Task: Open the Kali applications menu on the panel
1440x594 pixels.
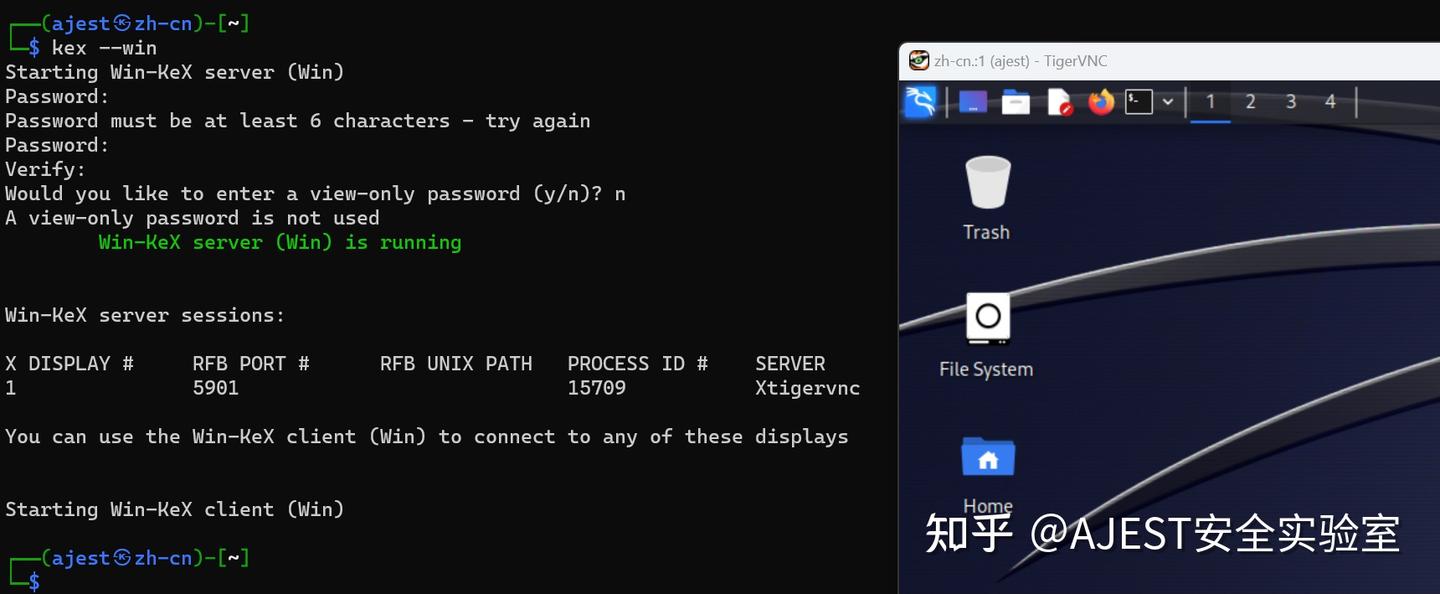Action: click(920, 102)
